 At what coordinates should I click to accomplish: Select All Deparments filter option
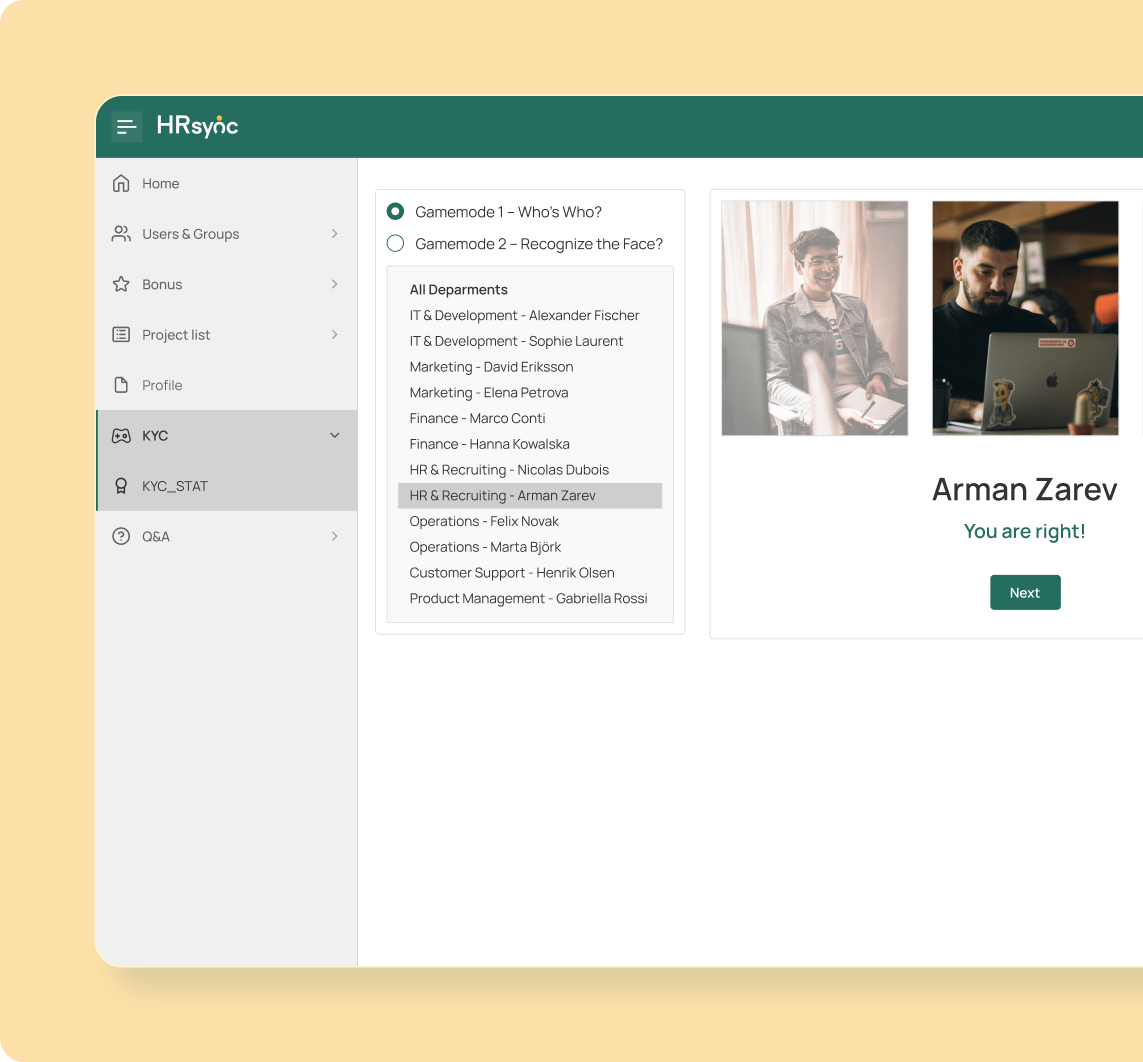click(x=530, y=289)
